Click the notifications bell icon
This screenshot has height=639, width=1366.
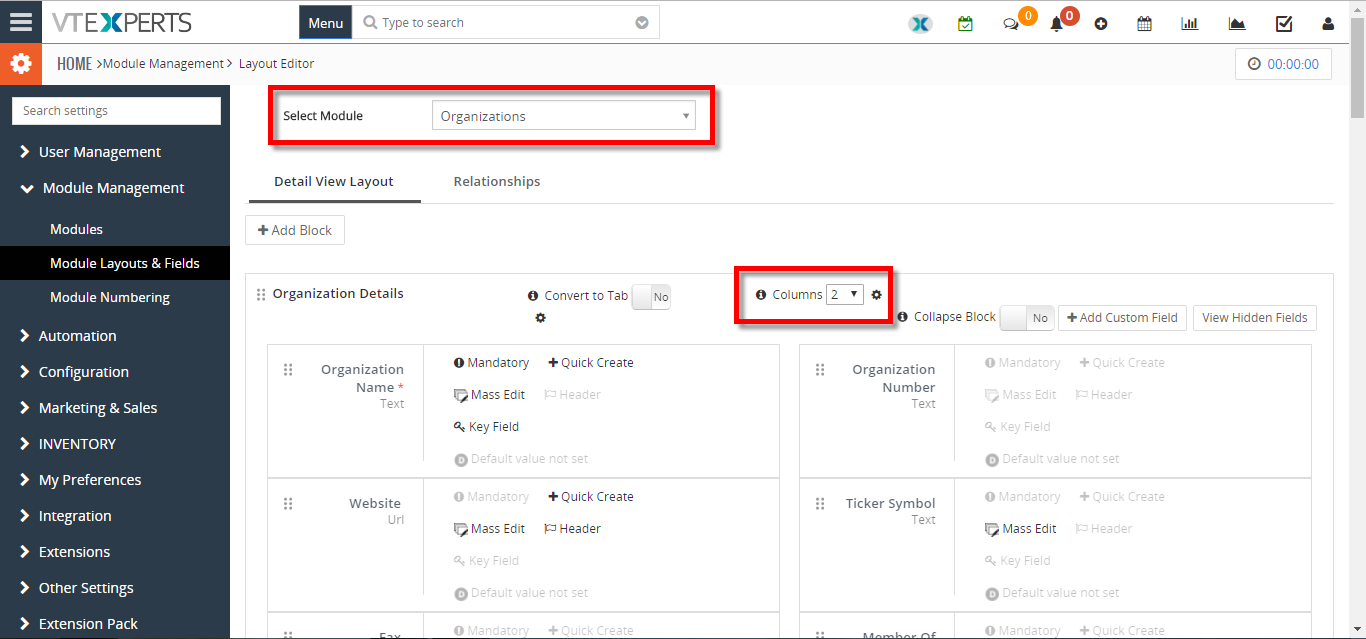point(1056,24)
